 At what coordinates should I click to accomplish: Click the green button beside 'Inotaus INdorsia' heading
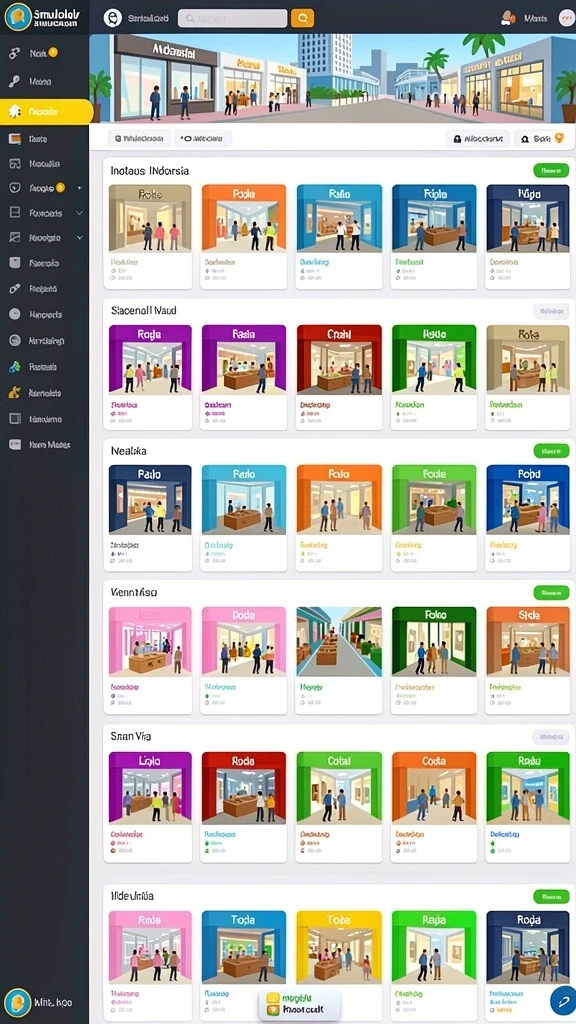pos(551,170)
